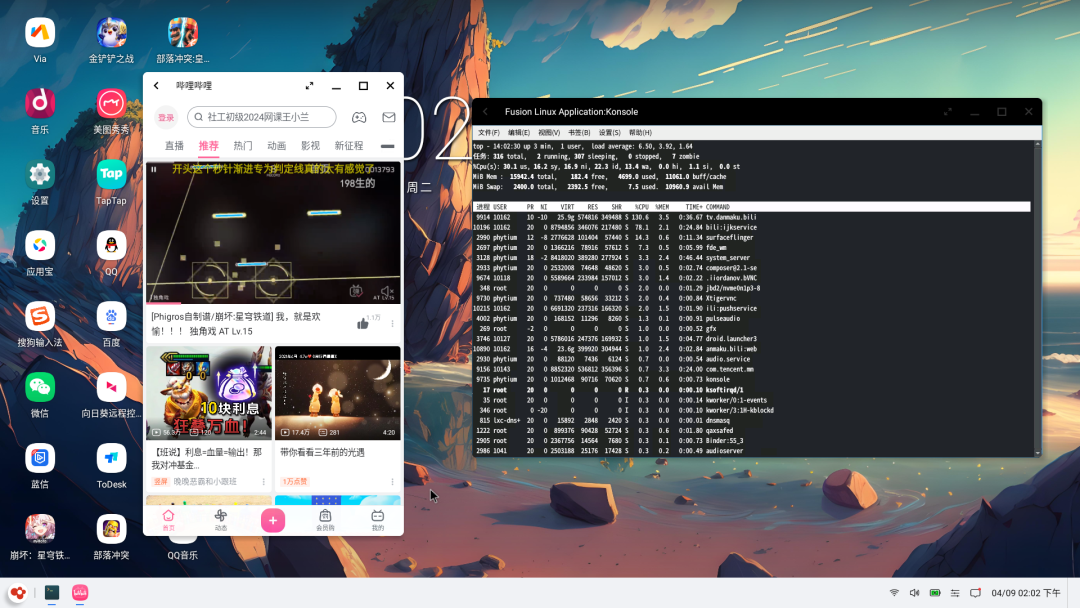The width and height of the screenshot is (1080, 608).
Task: Launch ToDesk from the desktop
Action: pyautogui.click(x=111, y=458)
